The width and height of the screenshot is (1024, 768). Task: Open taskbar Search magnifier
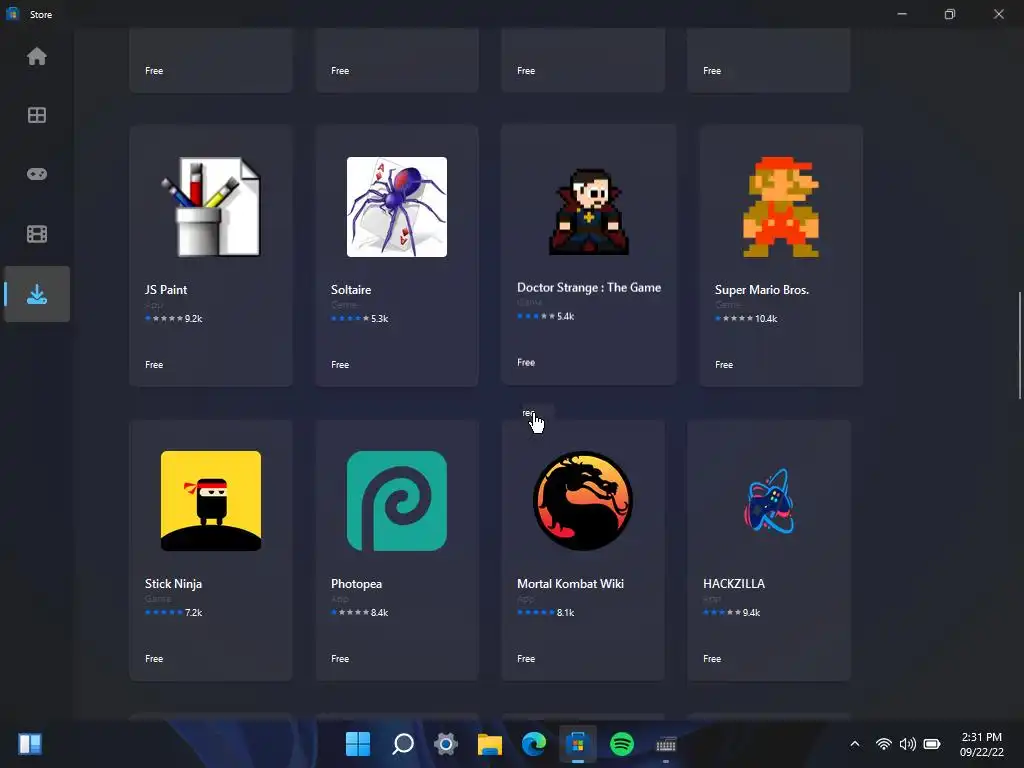tap(403, 744)
